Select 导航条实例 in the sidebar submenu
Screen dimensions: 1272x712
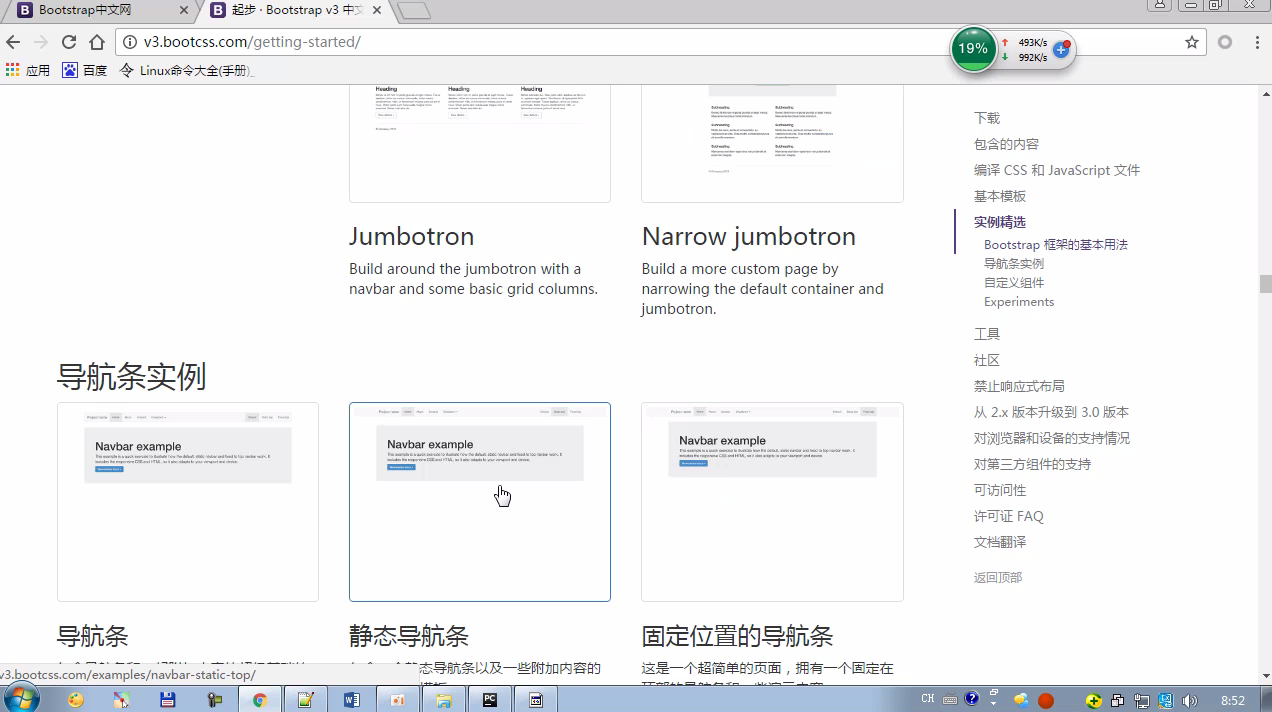coord(1013,264)
